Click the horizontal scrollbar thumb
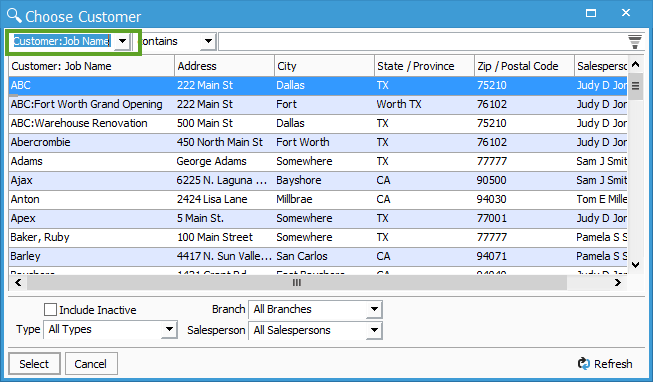Image resolution: width=653 pixels, height=382 pixels. click(297, 282)
